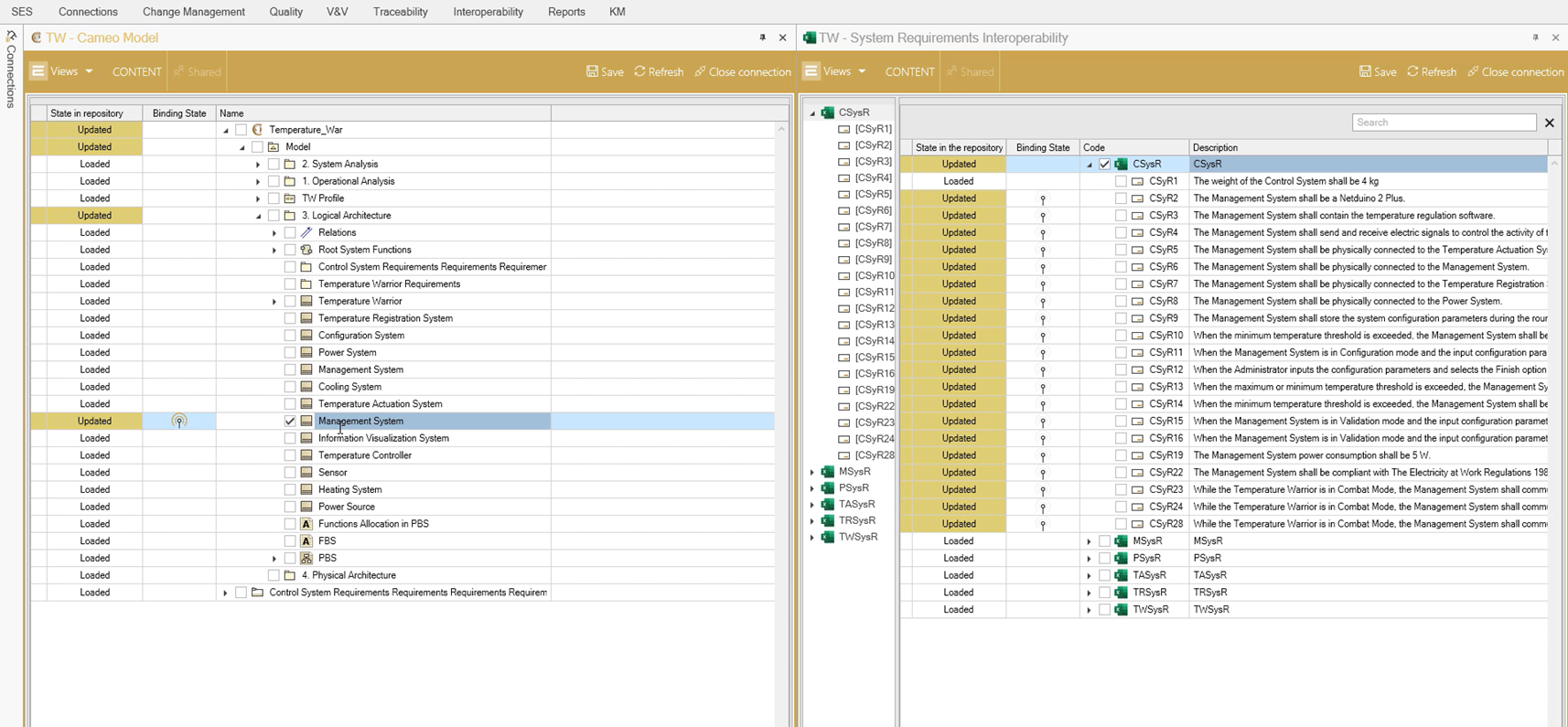1568x727 pixels.
Task: Check the Temperature_War checkbox
Action: pyautogui.click(x=241, y=130)
